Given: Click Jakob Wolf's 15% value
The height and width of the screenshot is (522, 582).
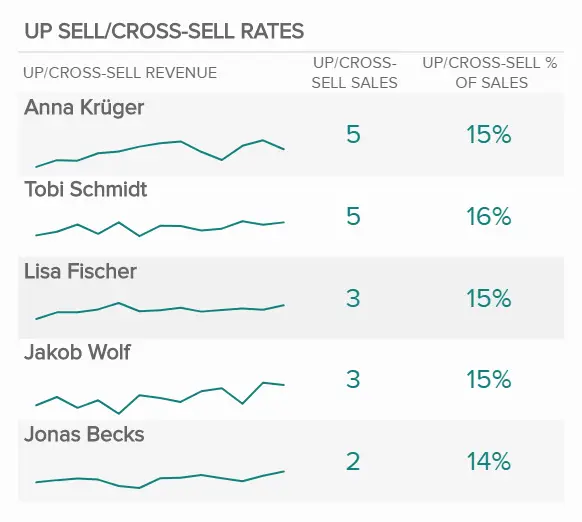Looking at the screenshot, I should tap(489, 380).
